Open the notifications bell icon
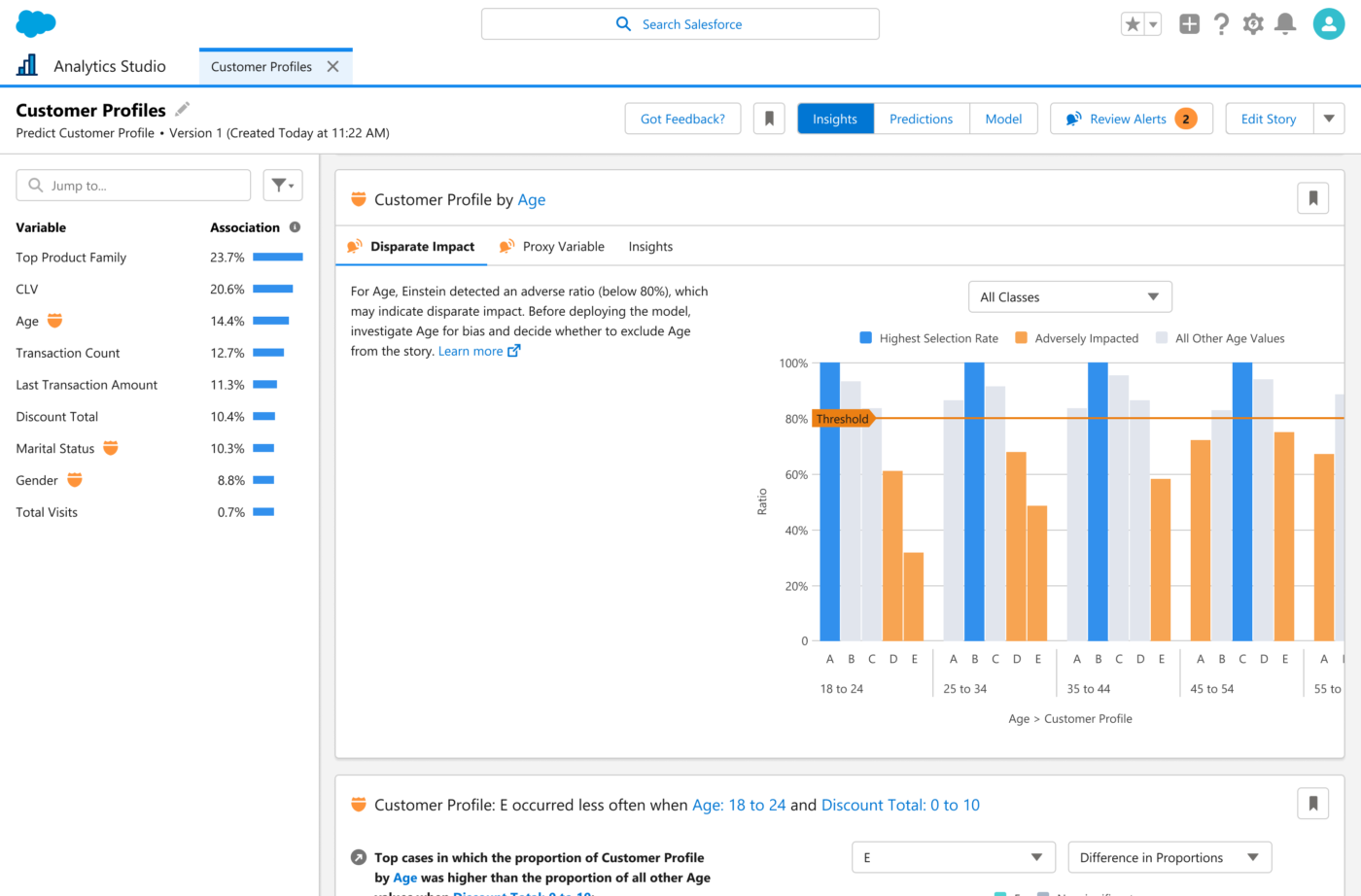The width and height of the screenshot is (1361, 896). pos(1285,24)
